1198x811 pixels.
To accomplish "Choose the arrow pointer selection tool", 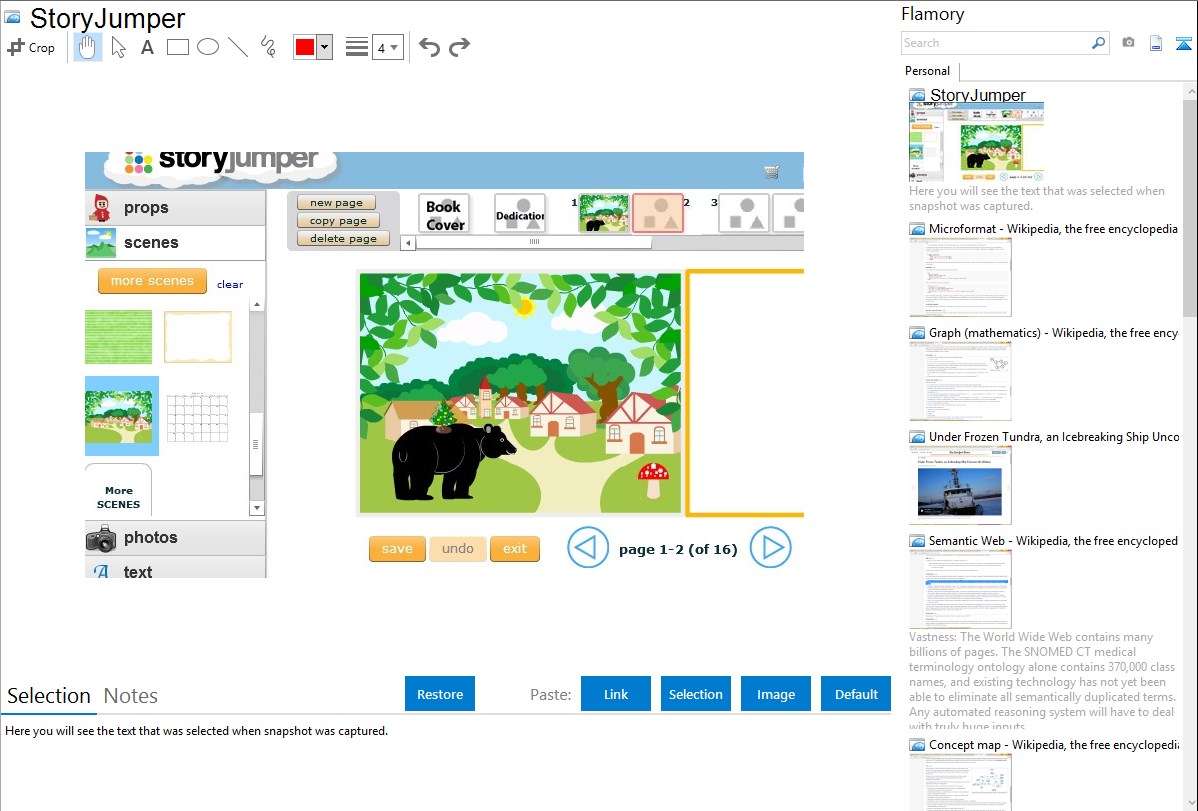I will coord(118,47).
